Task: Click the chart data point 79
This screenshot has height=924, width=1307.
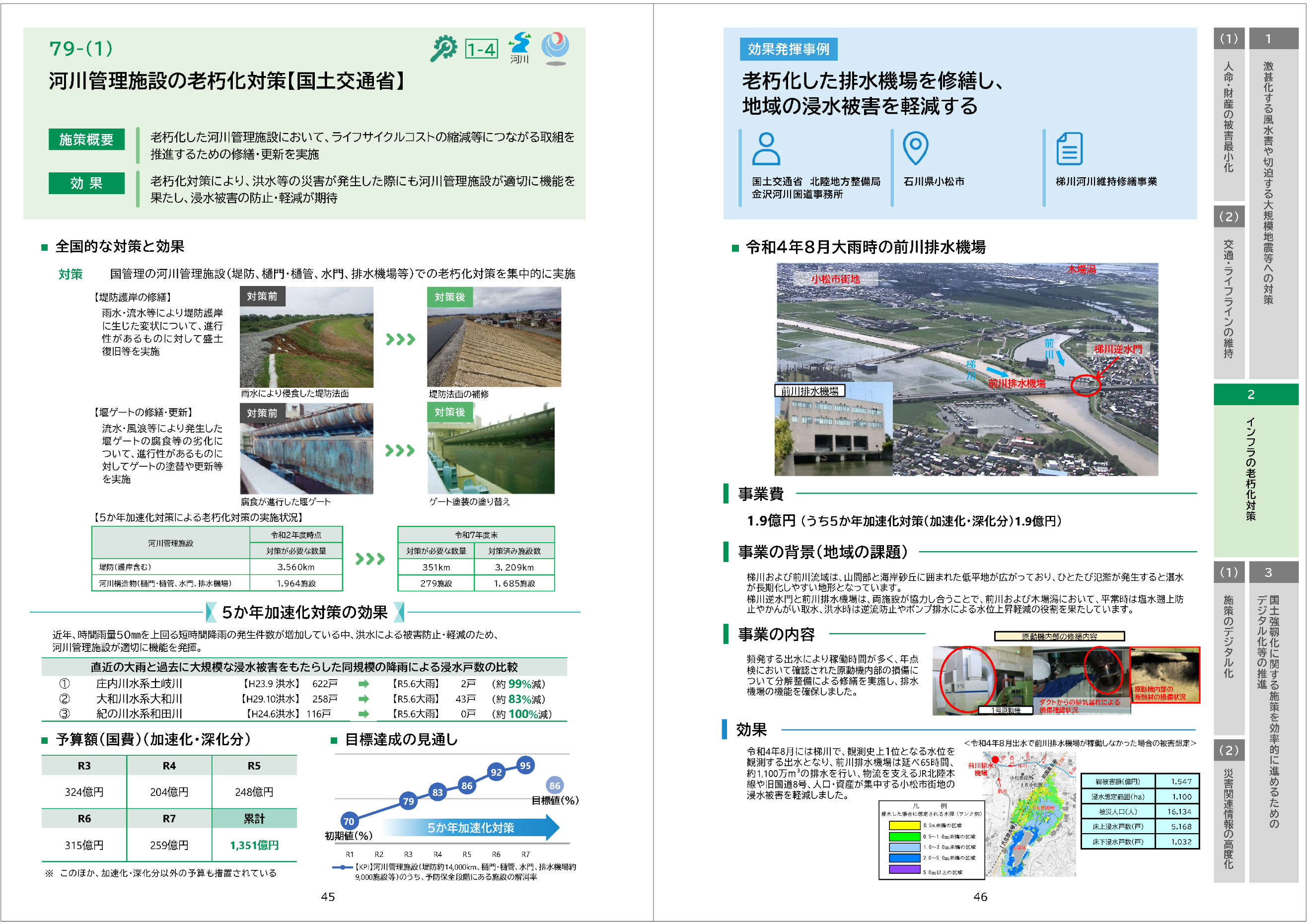Action: coord(408,801)
